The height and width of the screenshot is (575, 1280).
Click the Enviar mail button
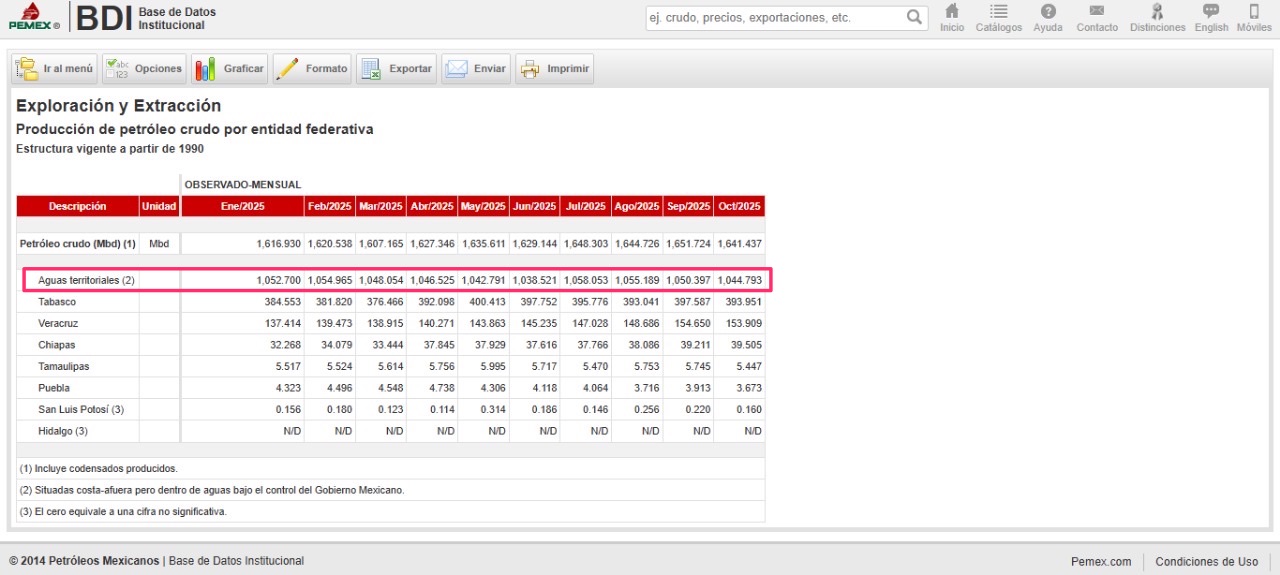click(476, 69)
